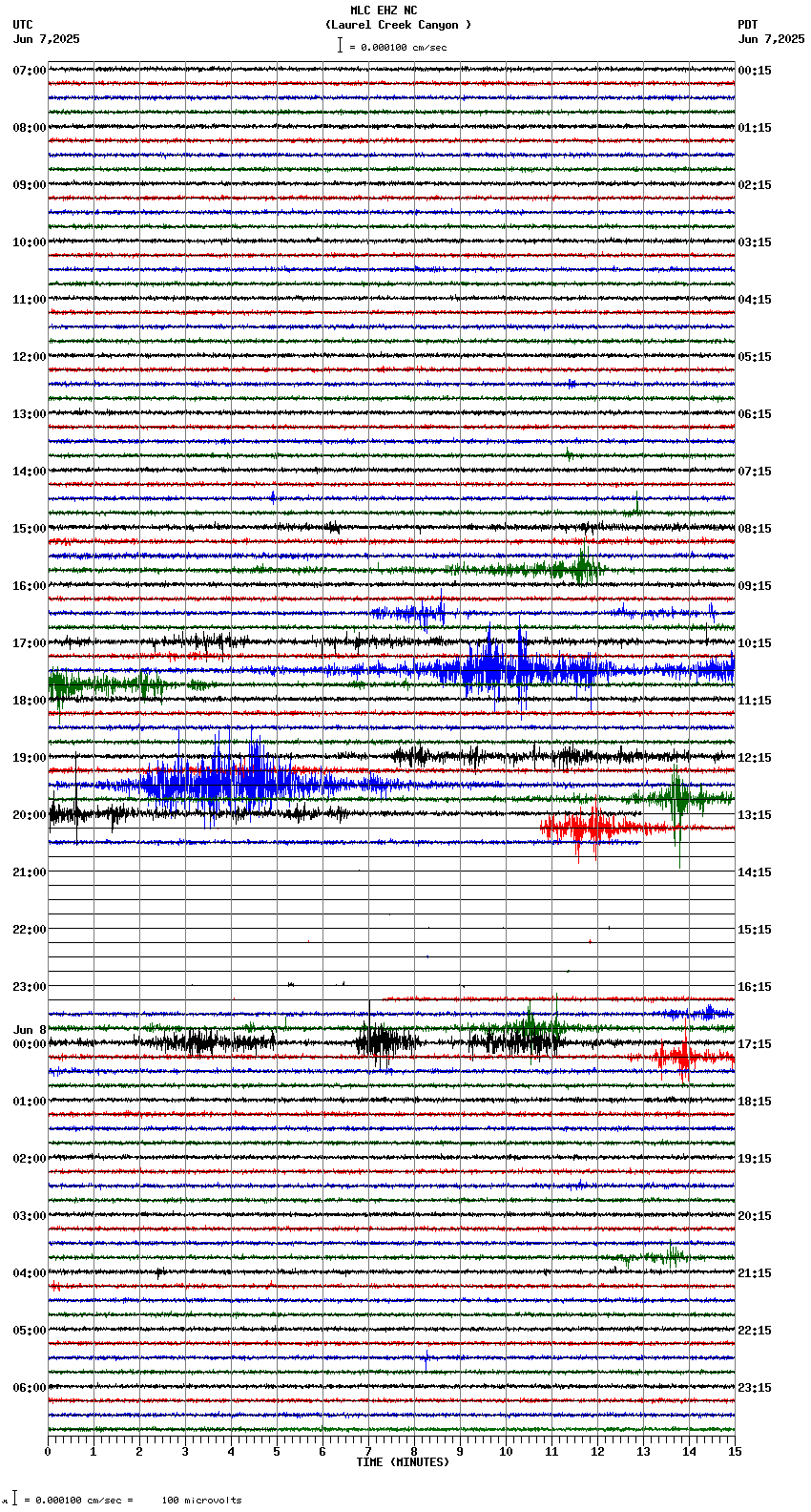
Task: Click the '00:15' PDT time label
Action: click(x=755, y=71)
